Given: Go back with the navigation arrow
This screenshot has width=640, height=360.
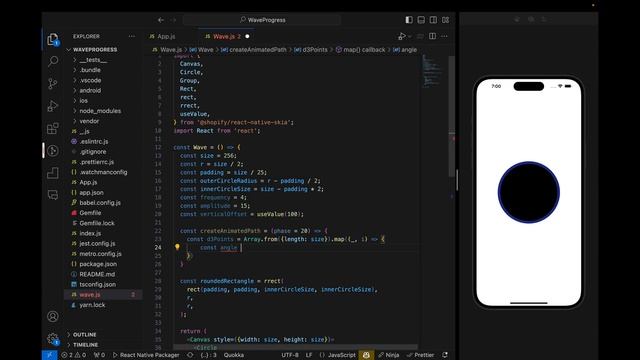Looking at the screenshot, I should coord(161,20).
